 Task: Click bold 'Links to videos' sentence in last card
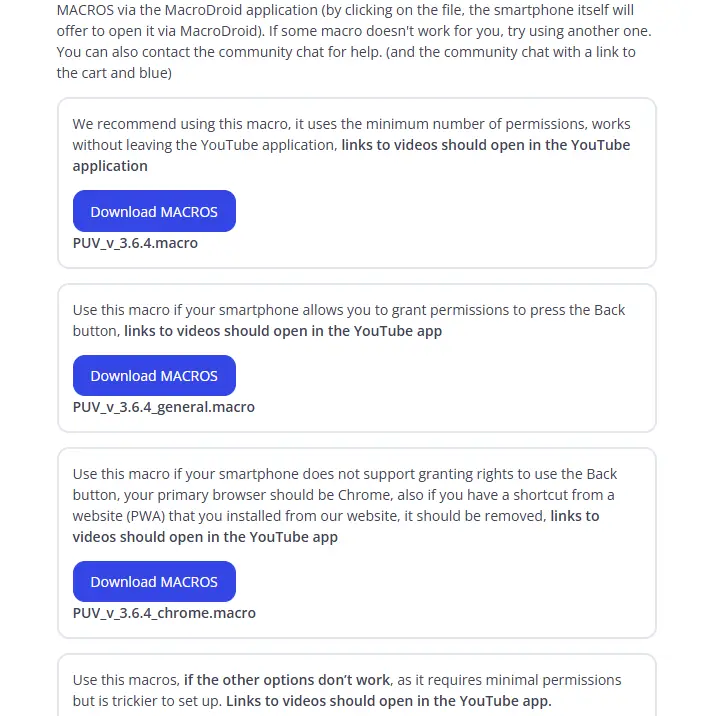389,701
